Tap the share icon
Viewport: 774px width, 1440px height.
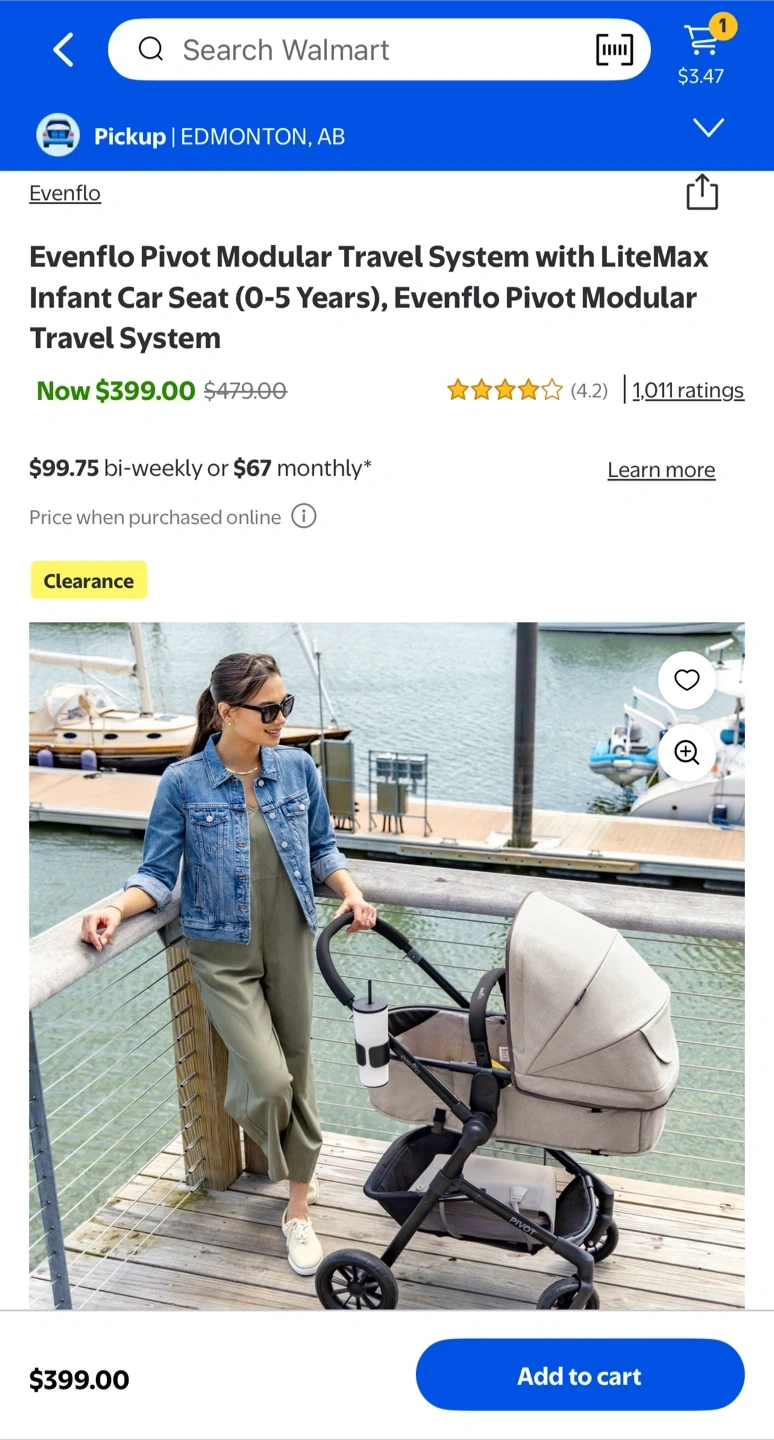(702, 192)
